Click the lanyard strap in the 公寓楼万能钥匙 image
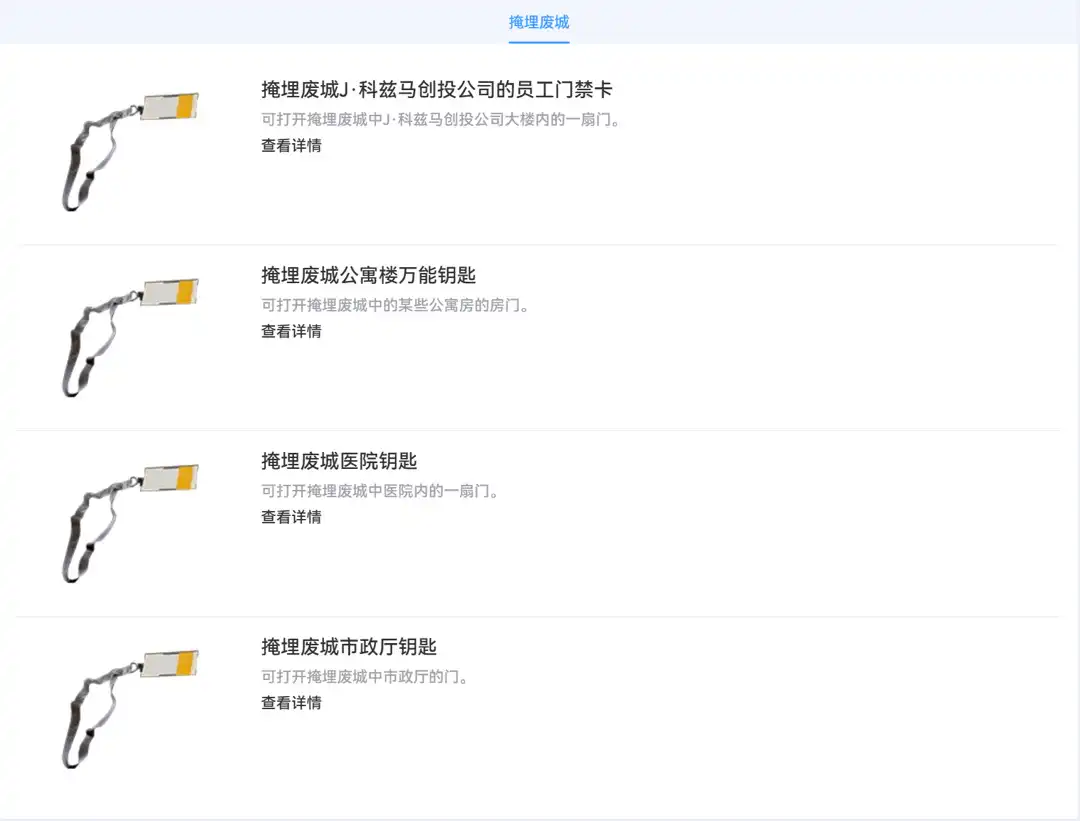Screen dimensions: 1080x821 [x=78, y=359]
